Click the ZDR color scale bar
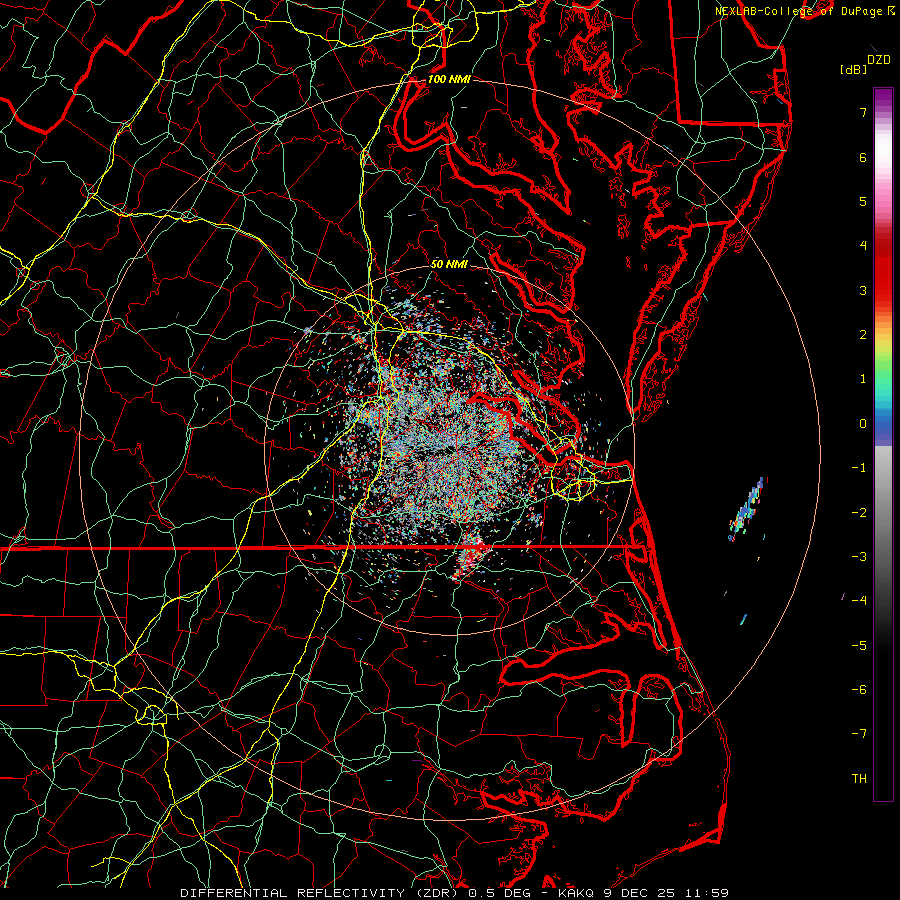 pyautogui.click(x=883, y=444)
